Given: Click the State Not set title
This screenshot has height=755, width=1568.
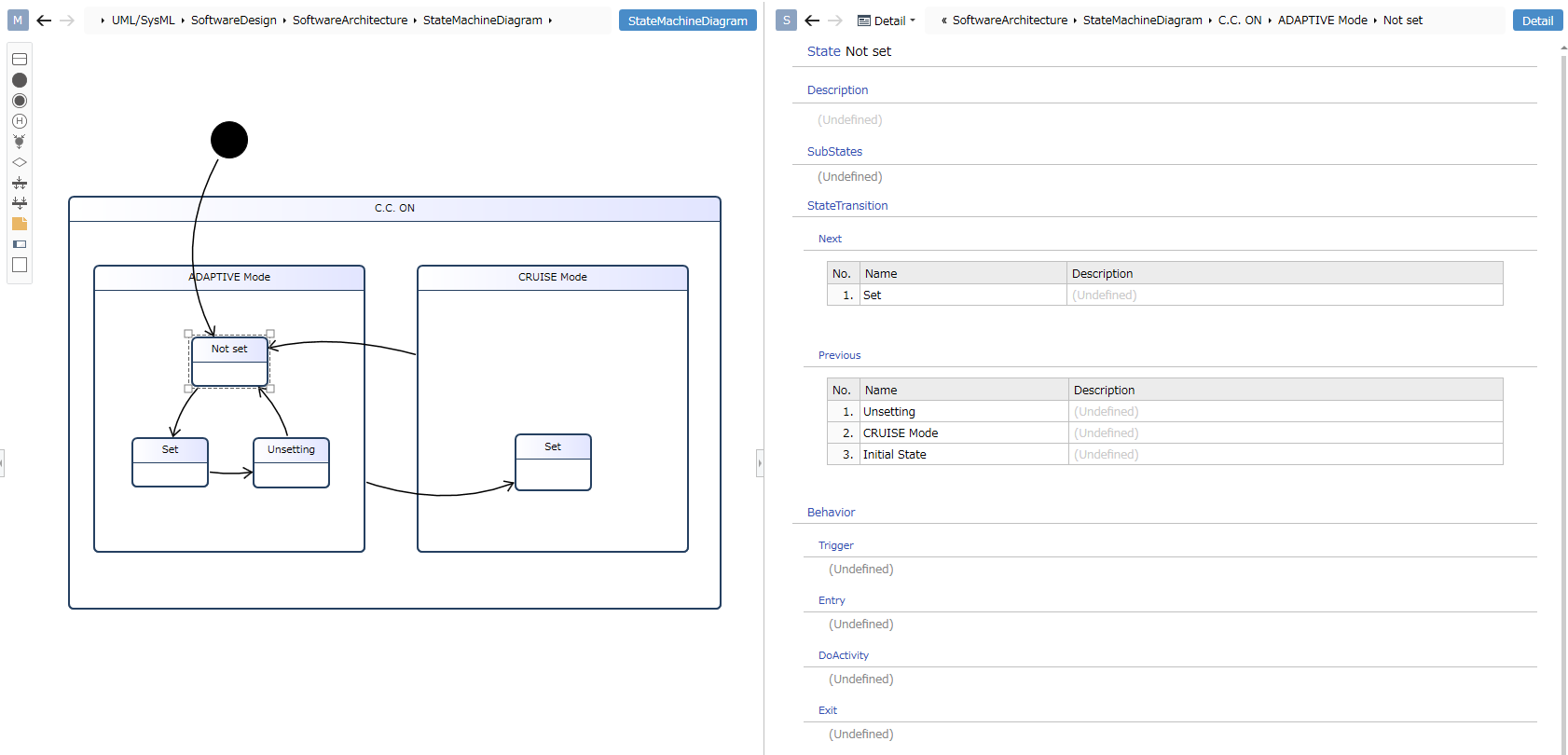Looking at the screenshot, I should click(849, 51).
